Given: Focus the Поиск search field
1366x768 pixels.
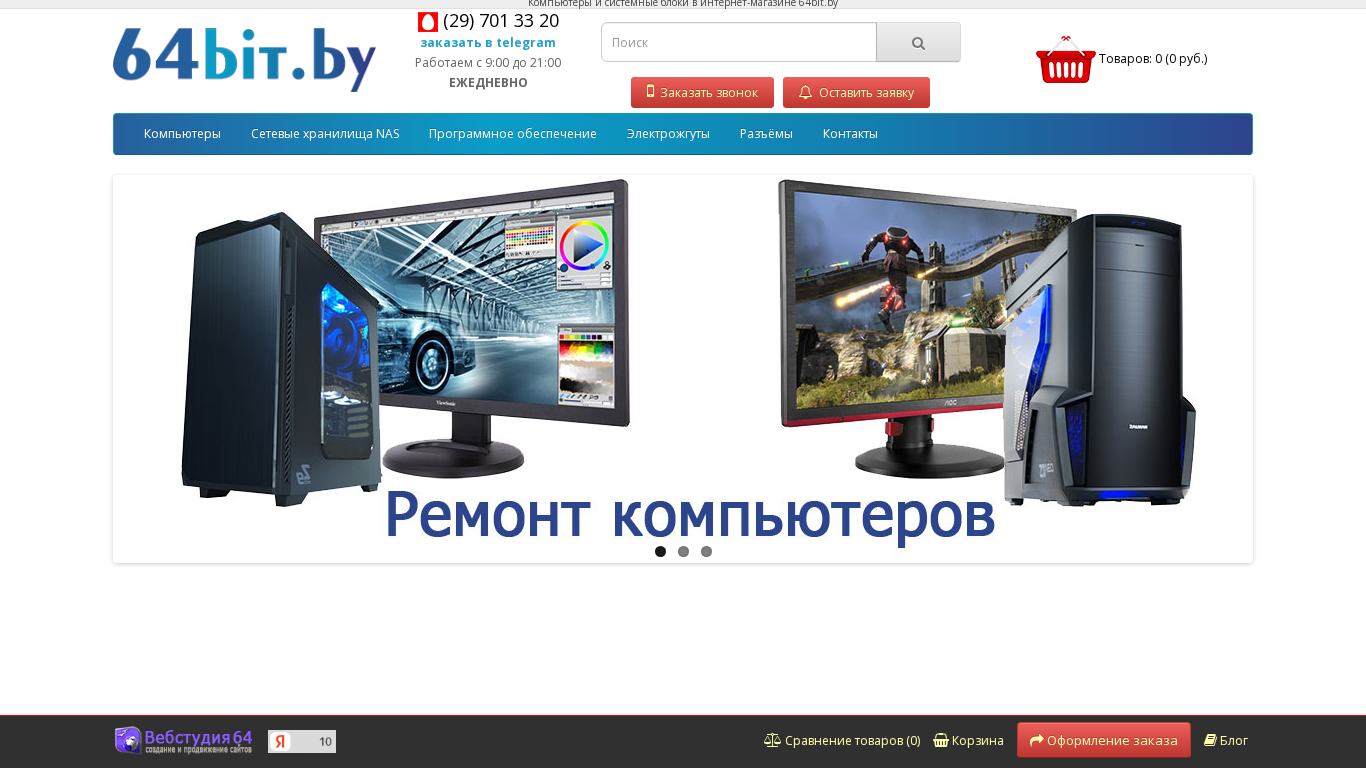Looking at the screenshot, I should tap(739, 43).
